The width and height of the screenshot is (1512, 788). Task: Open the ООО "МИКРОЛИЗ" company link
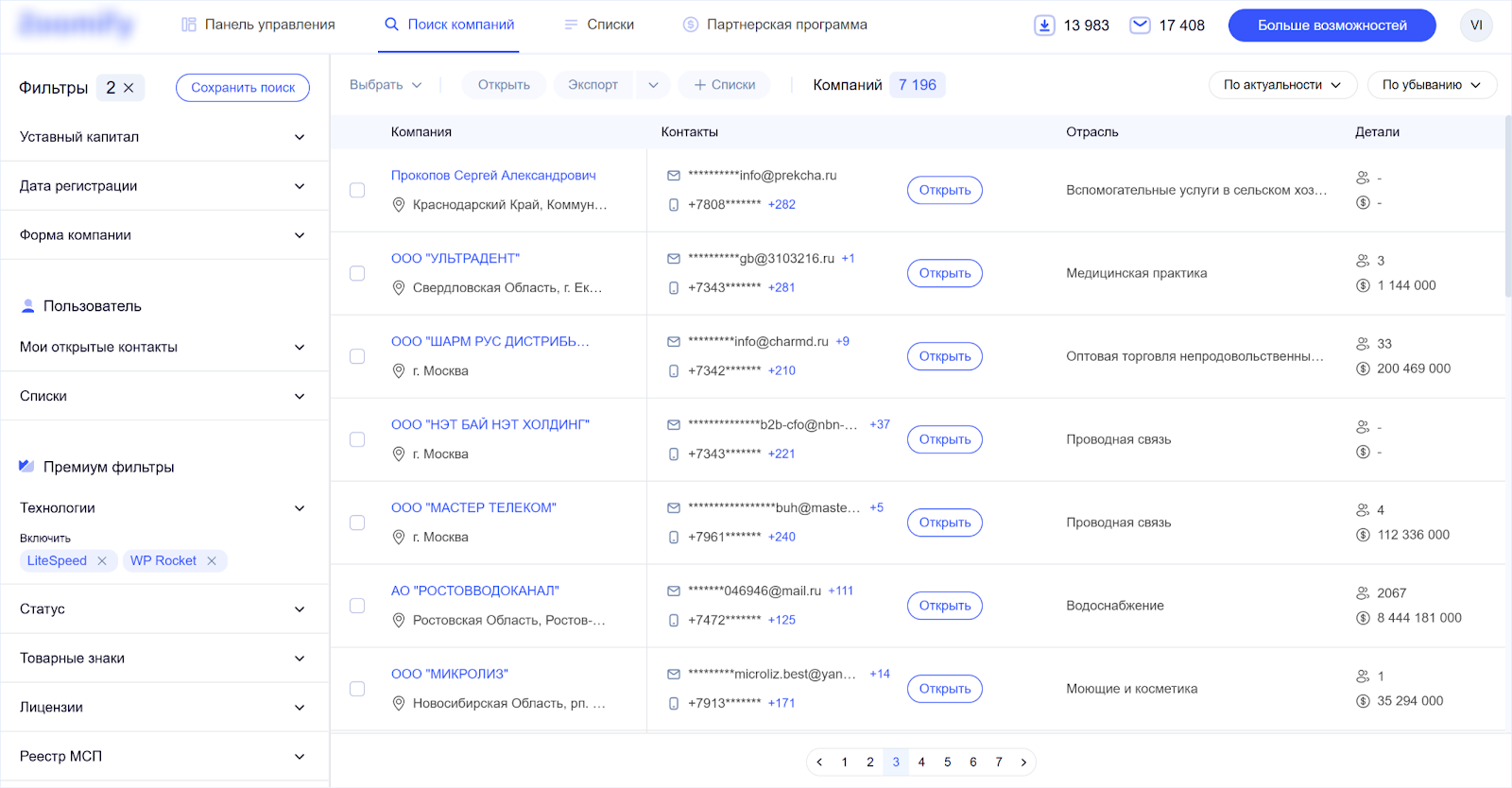click(x=450, y=674)
